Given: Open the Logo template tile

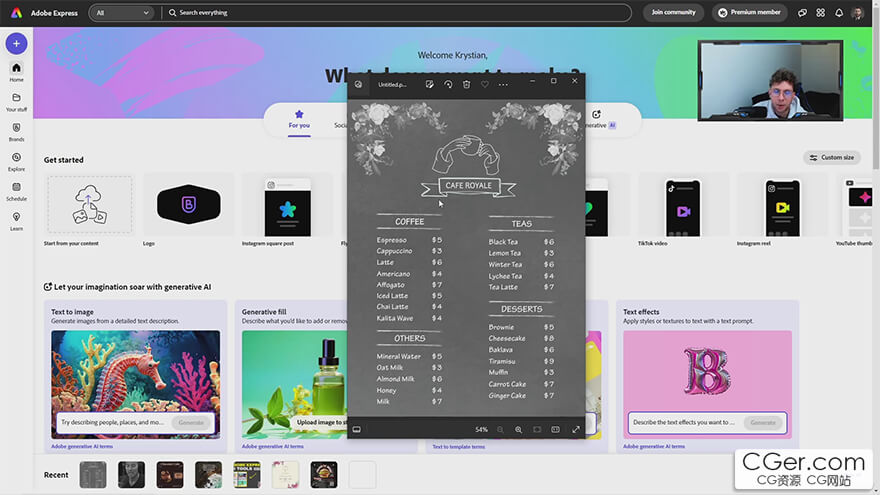Looking at the screenshot, I should click(189, 205).
